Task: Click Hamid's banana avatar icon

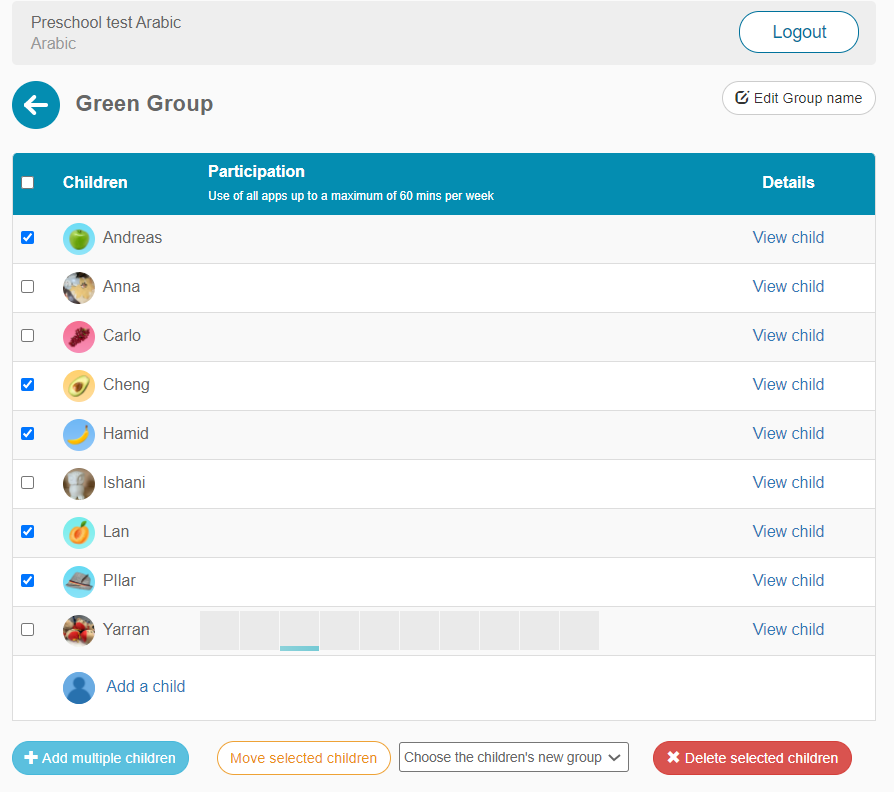Action: coord(79,434)
